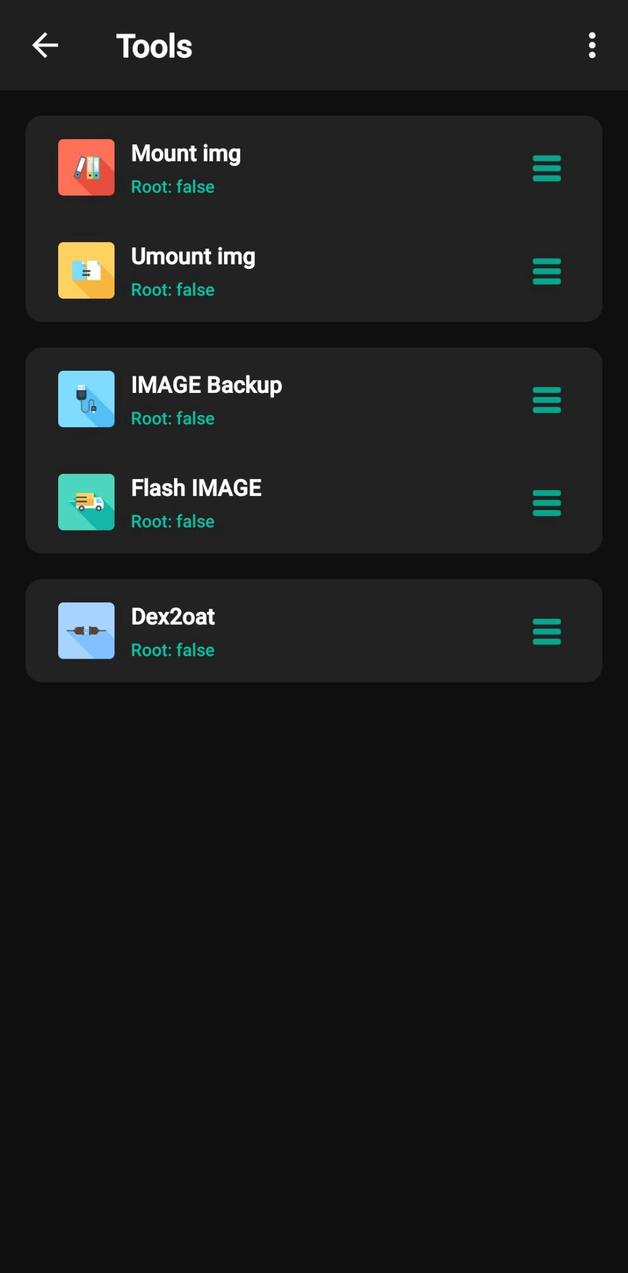Image resolution: width=628 pixels, height=1273 pixels.
Task: Toggle Root setting for Mount img
Action: 172,186
